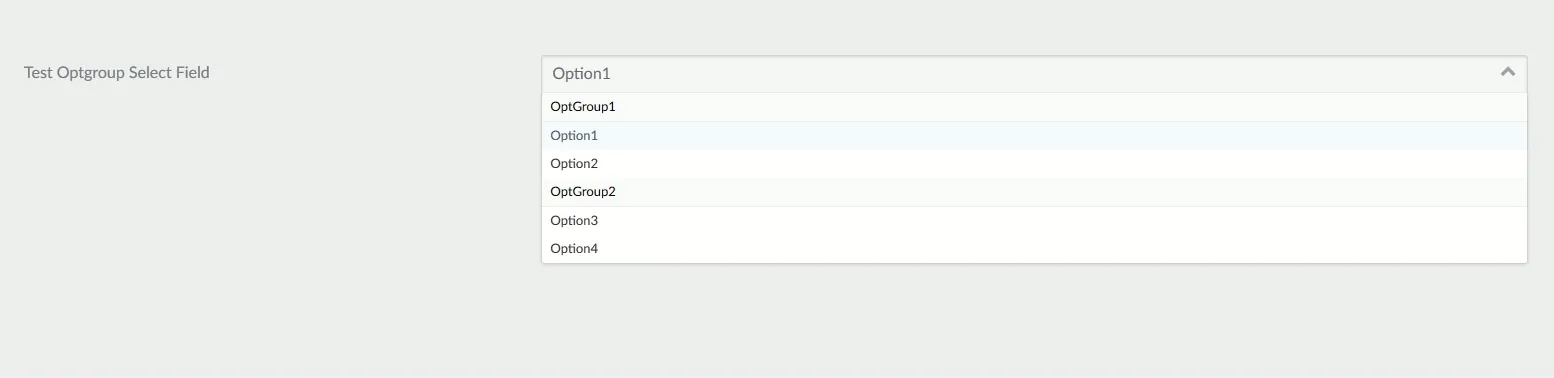Choose the last option, Option4

click(x=1034, y=249)
